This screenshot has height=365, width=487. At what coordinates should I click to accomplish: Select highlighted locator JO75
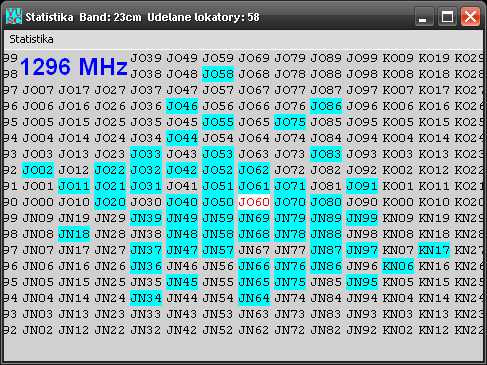[290, 122]
